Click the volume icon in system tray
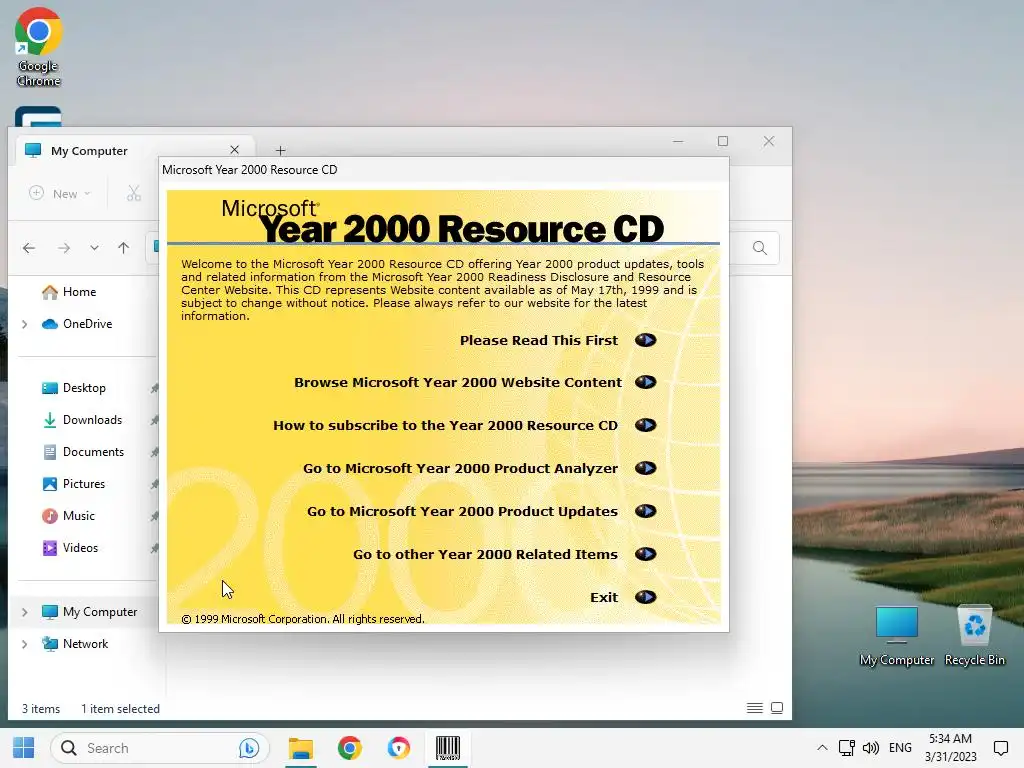The width and height of the screenshot is (1024, 768). pos(871,748)
